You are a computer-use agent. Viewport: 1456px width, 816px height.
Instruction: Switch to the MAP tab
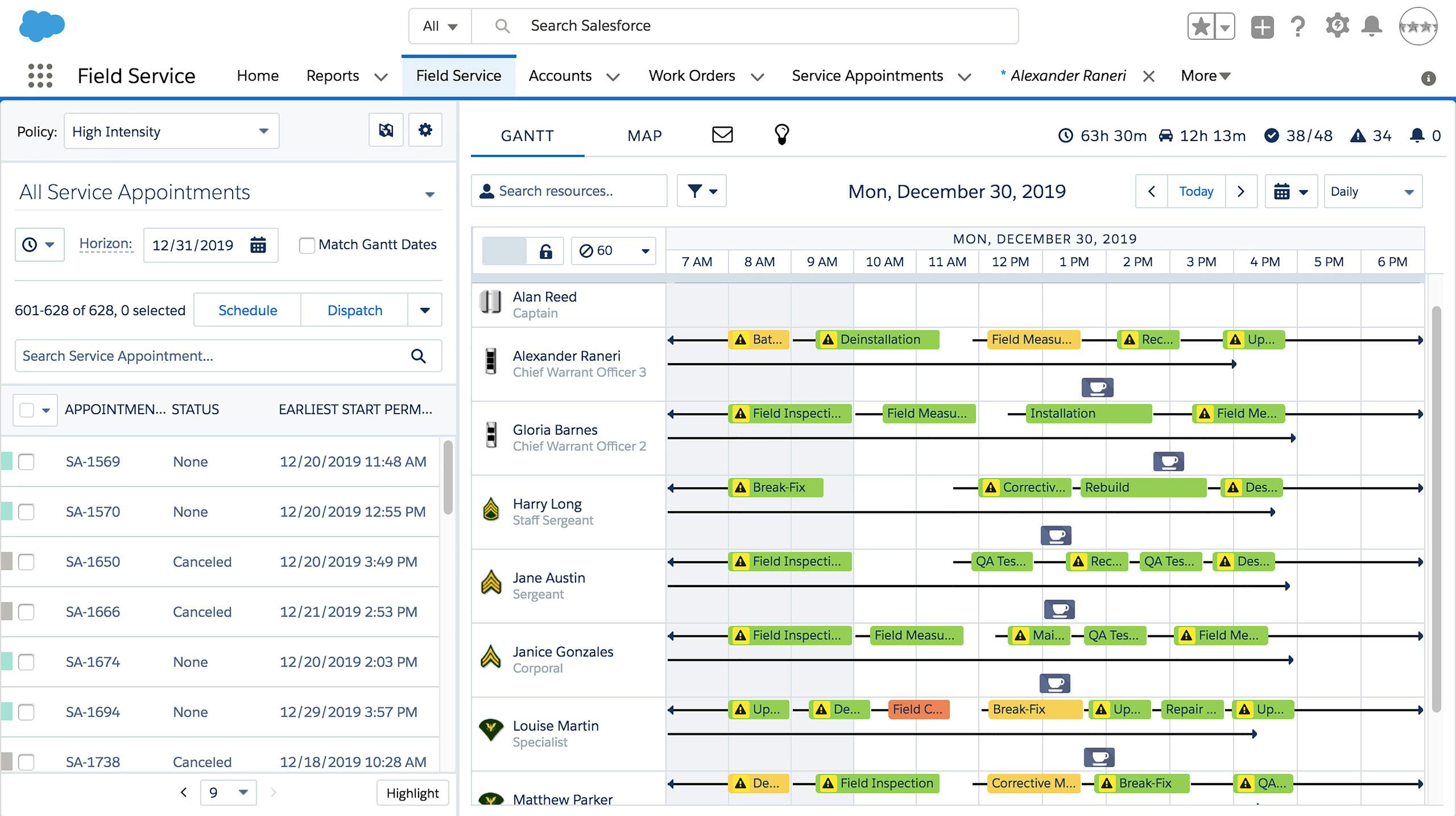(x=644, y=135)
